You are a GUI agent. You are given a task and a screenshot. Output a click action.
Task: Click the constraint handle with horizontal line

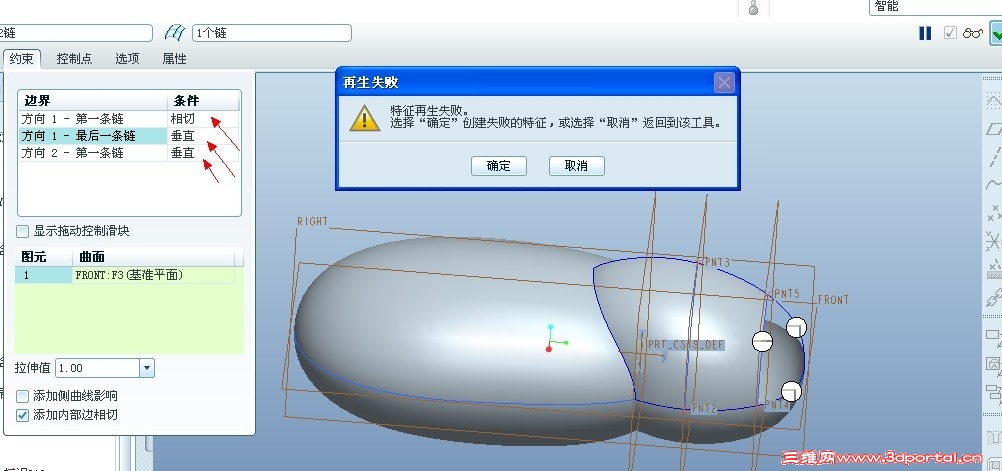click(x=762, y=341)
